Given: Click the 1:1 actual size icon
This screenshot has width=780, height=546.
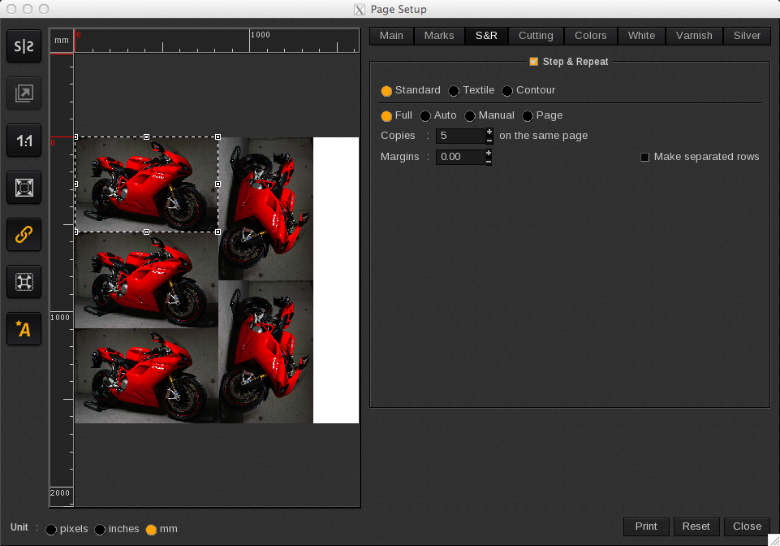Looking at the screenshot, I should (24, 141).
